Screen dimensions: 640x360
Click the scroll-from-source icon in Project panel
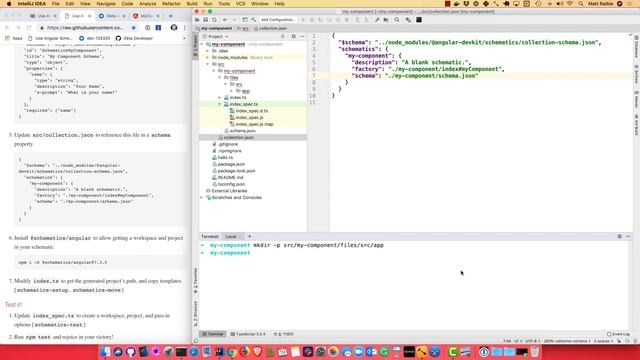pyautogui.click(x=282, y=36)
